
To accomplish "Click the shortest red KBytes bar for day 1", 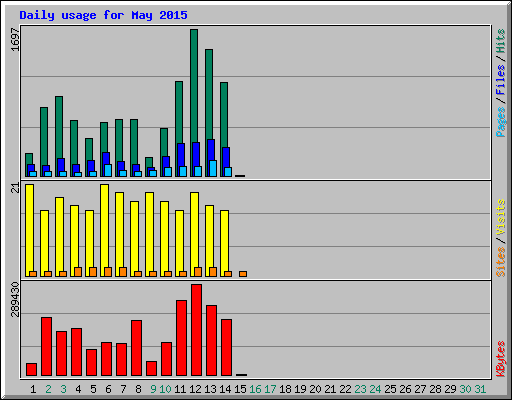I will tap(32, 370).
